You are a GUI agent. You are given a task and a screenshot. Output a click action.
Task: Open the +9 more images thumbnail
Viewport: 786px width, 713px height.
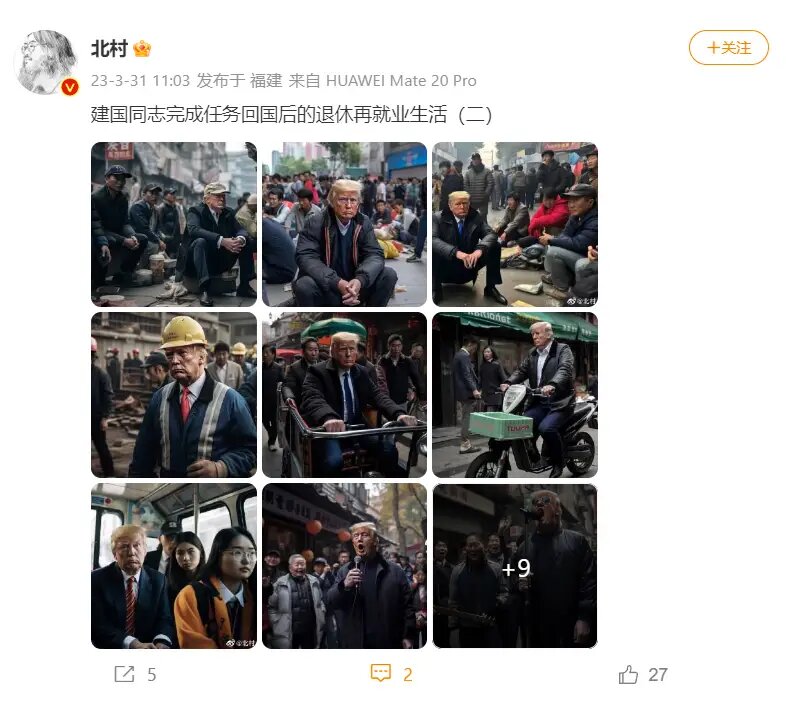[x=515, y=566]
